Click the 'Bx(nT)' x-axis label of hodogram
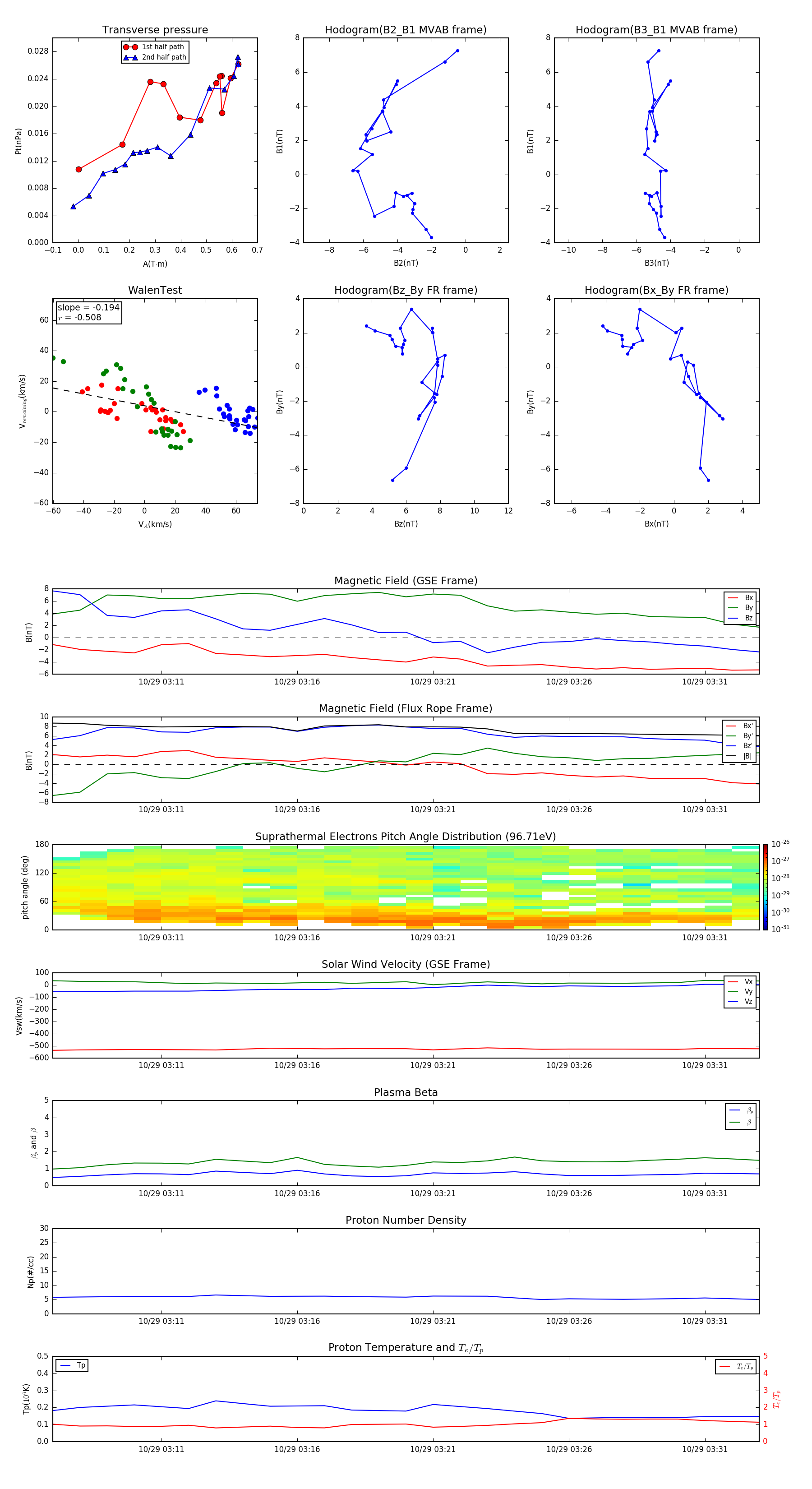Image resolution: width=812 pixels, height=1489 pixels. pyautogui.click(x=656, y=524)
